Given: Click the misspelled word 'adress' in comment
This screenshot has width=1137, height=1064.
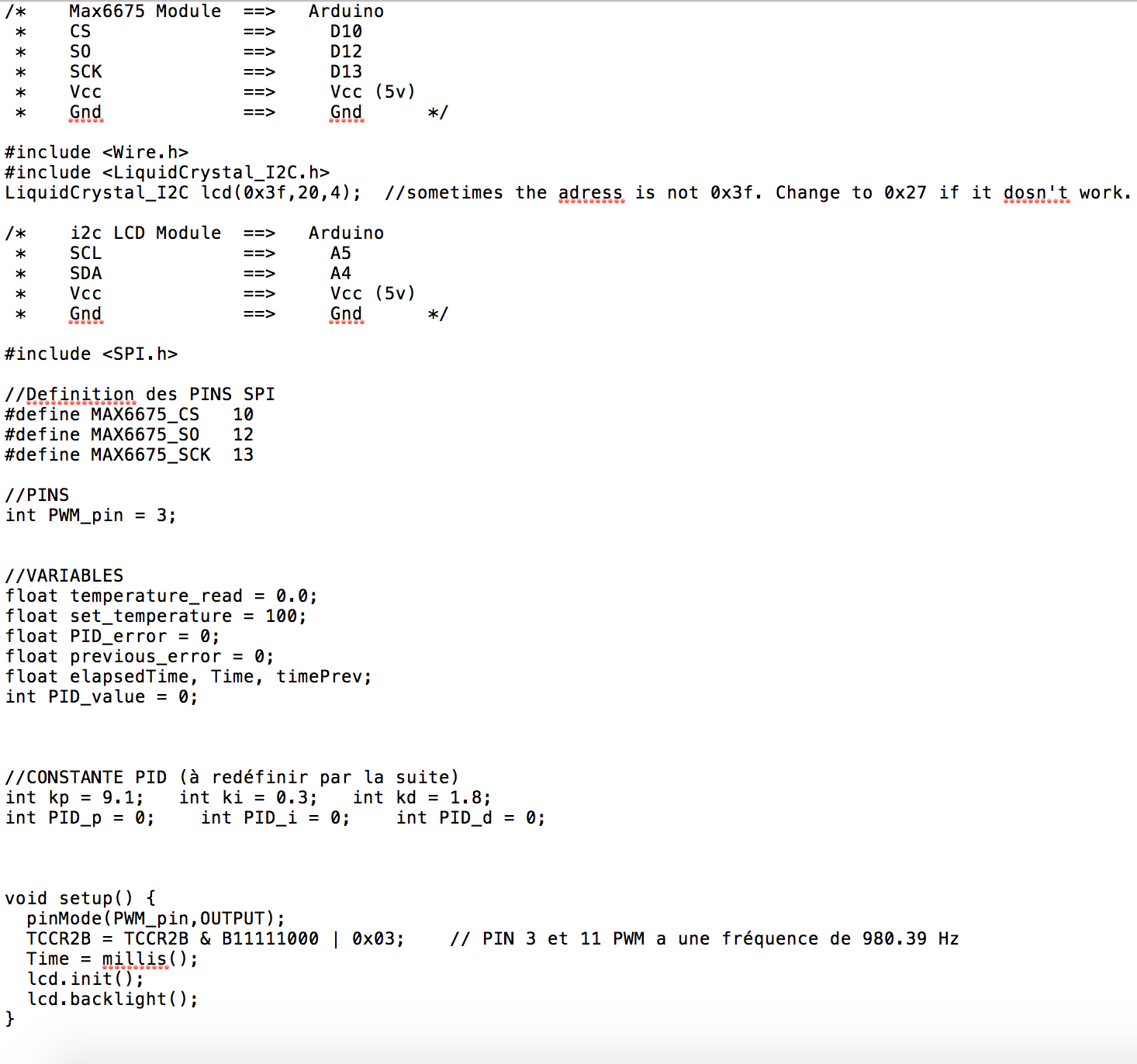Looking at the screenshot, I should (x=589, y=193).
